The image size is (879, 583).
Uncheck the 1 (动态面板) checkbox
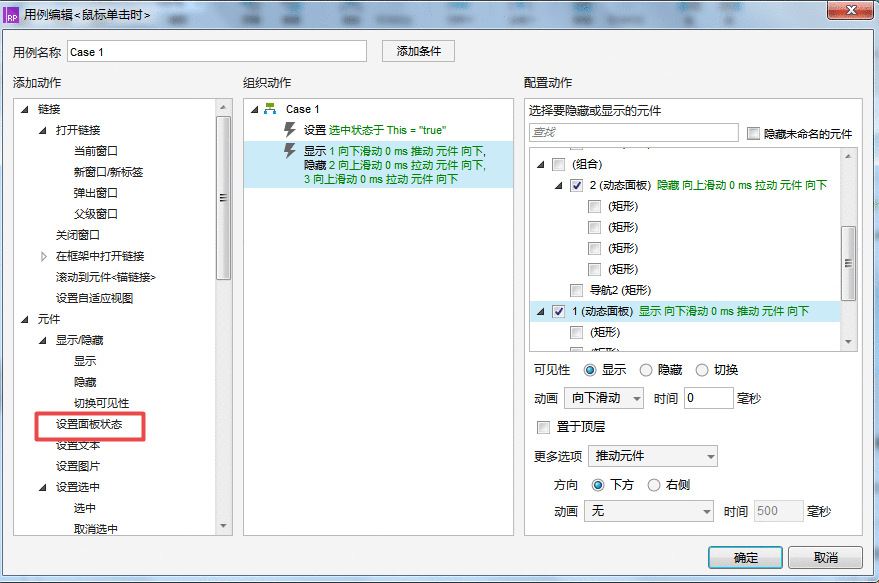tap(558, 311)
